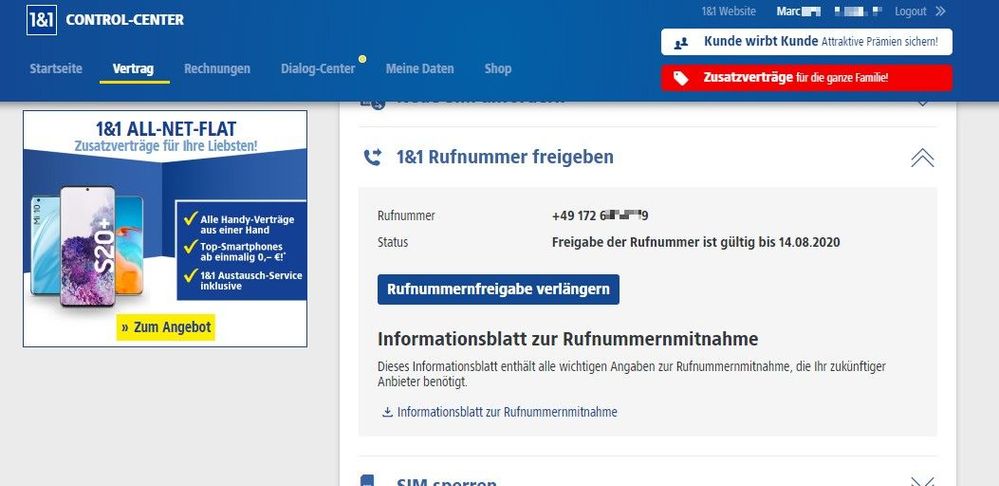Click the phone number +49 172 value
This screenshot has width=999, height=486.
pyautogui.click(x=600, y=216)
